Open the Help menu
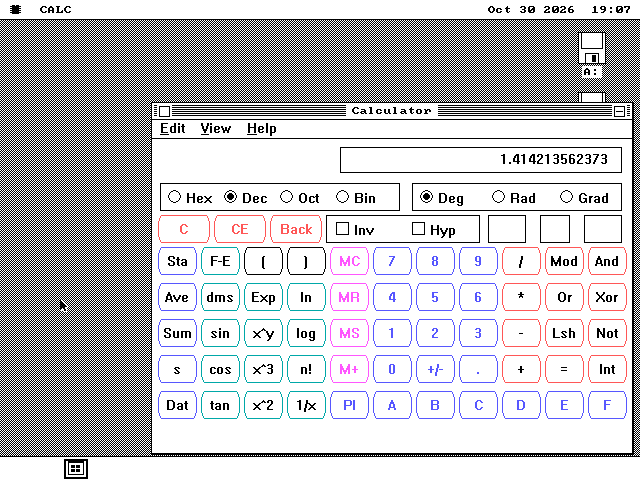The image size is (640, 480). point(262,129)
